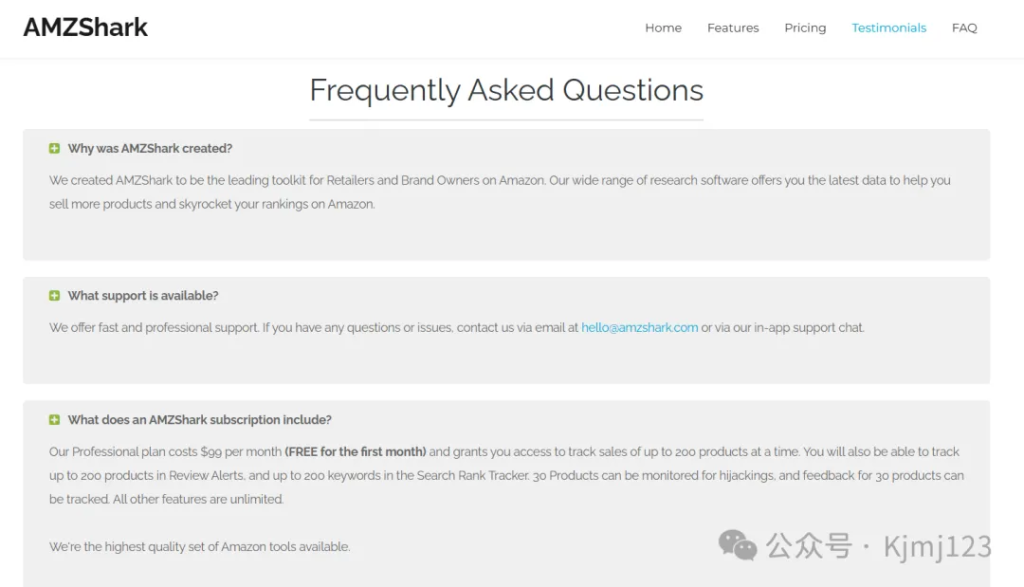Click the AMZShark logo

86,27
